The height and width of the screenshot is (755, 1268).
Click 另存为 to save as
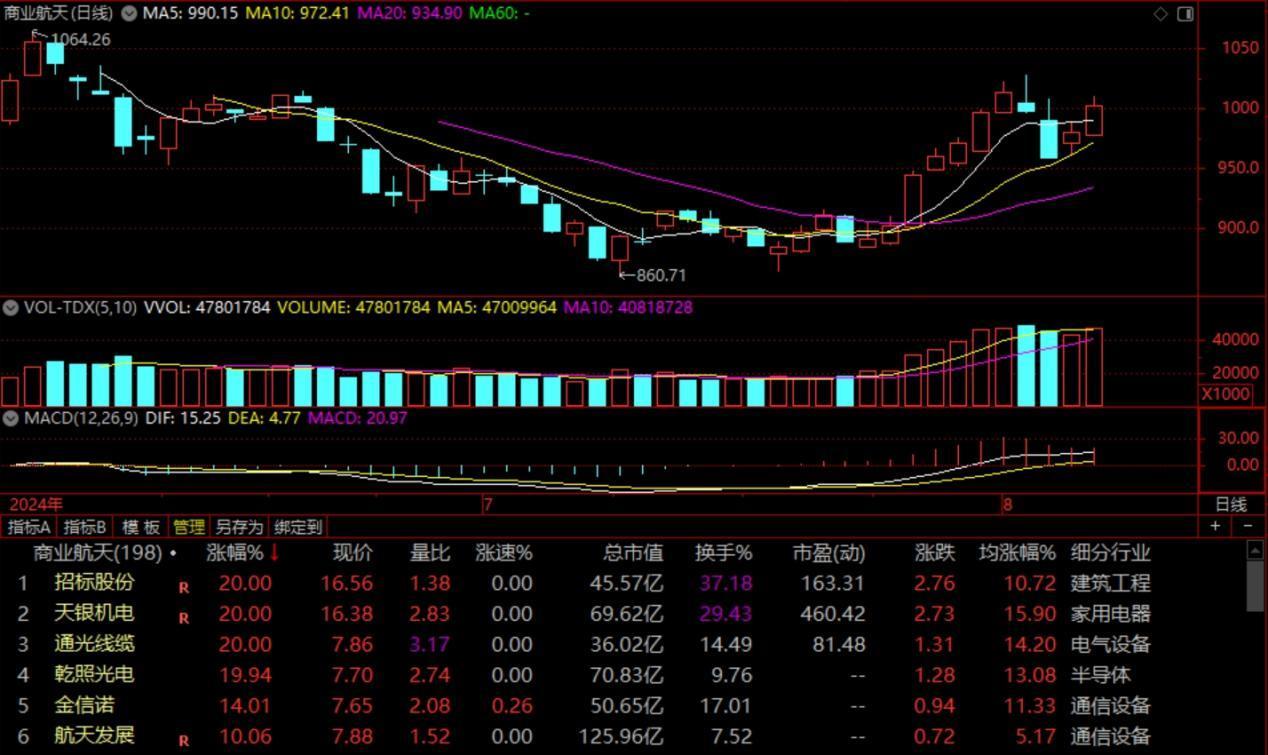tap(239, 527)
